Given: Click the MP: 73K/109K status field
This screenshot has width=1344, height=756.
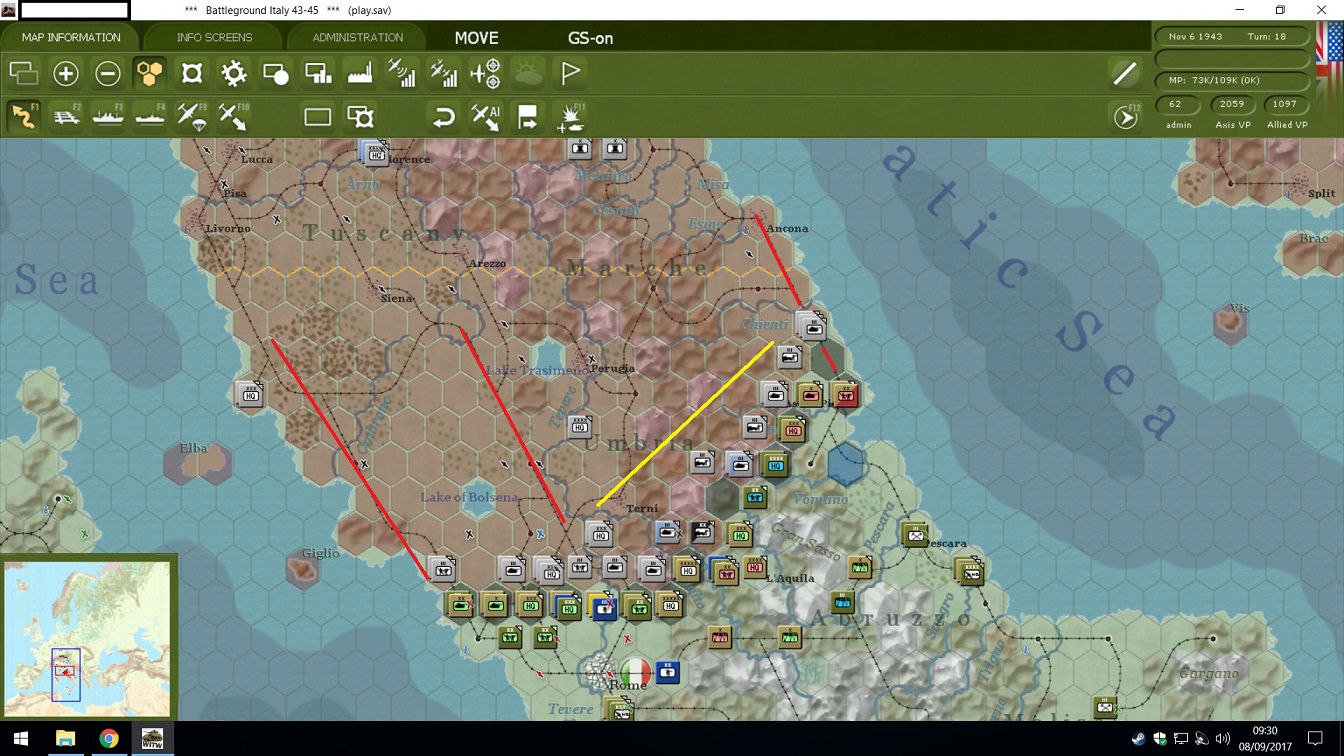Looking at the screenshot, I should click(x=1232, y=80).
